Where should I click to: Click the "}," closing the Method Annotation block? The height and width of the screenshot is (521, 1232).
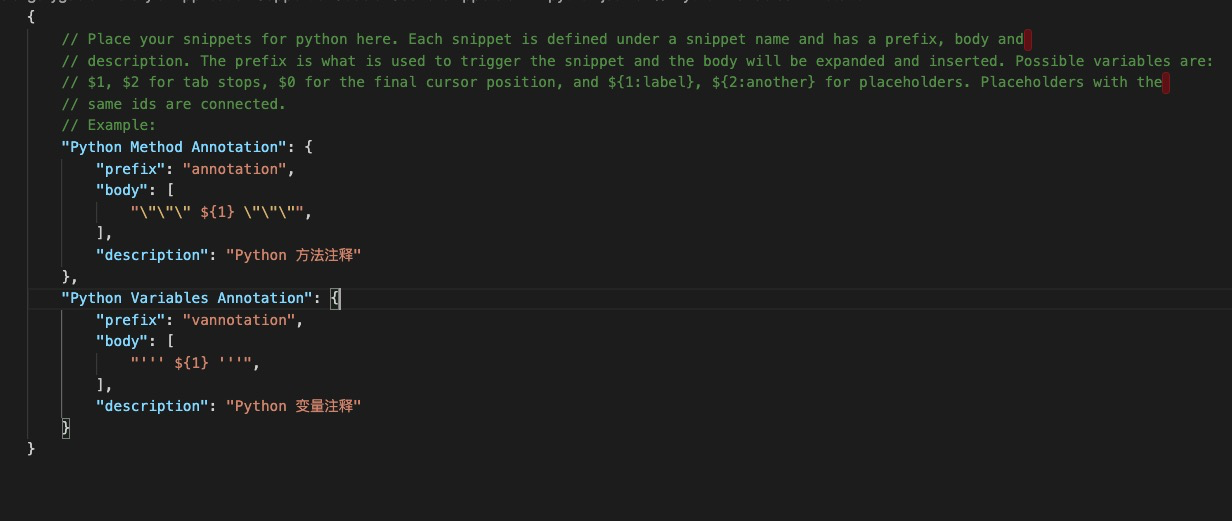(70, 277)
